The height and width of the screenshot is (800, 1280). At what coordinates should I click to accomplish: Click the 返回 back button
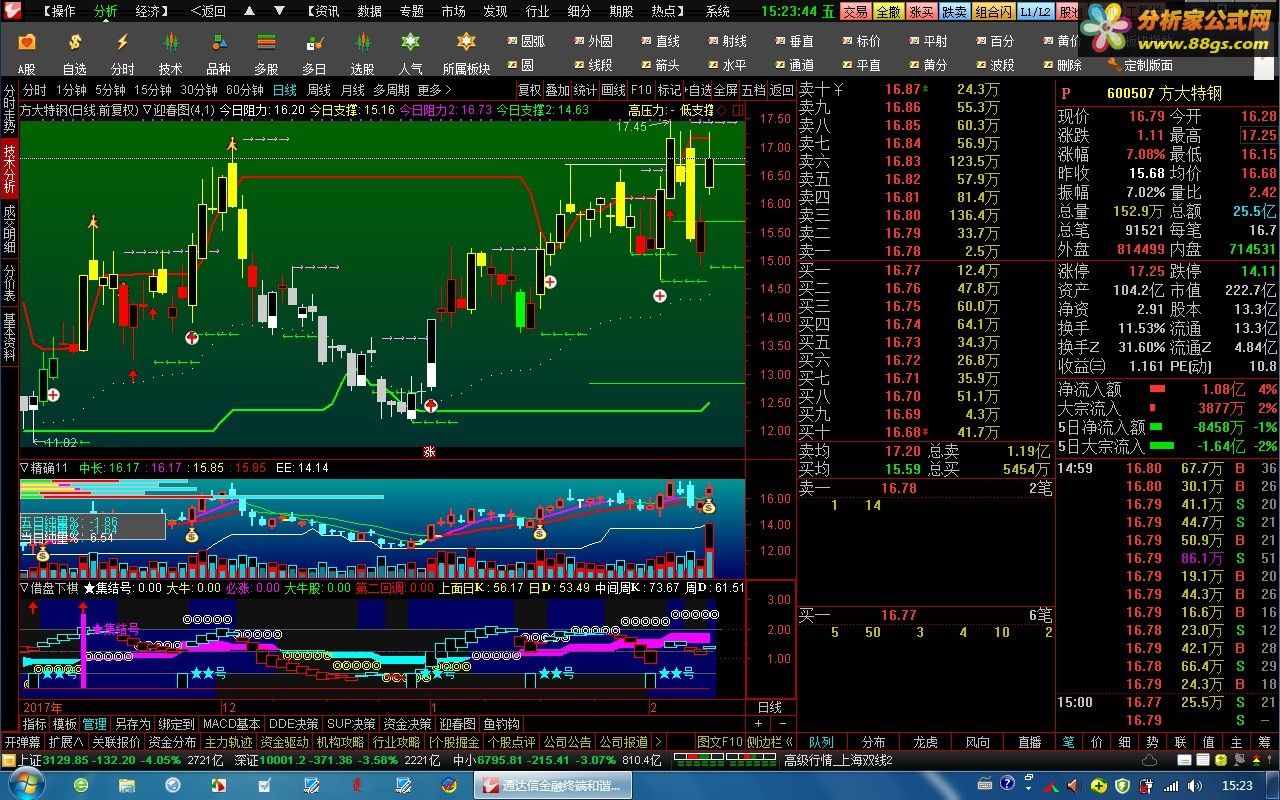coord(782,90)
